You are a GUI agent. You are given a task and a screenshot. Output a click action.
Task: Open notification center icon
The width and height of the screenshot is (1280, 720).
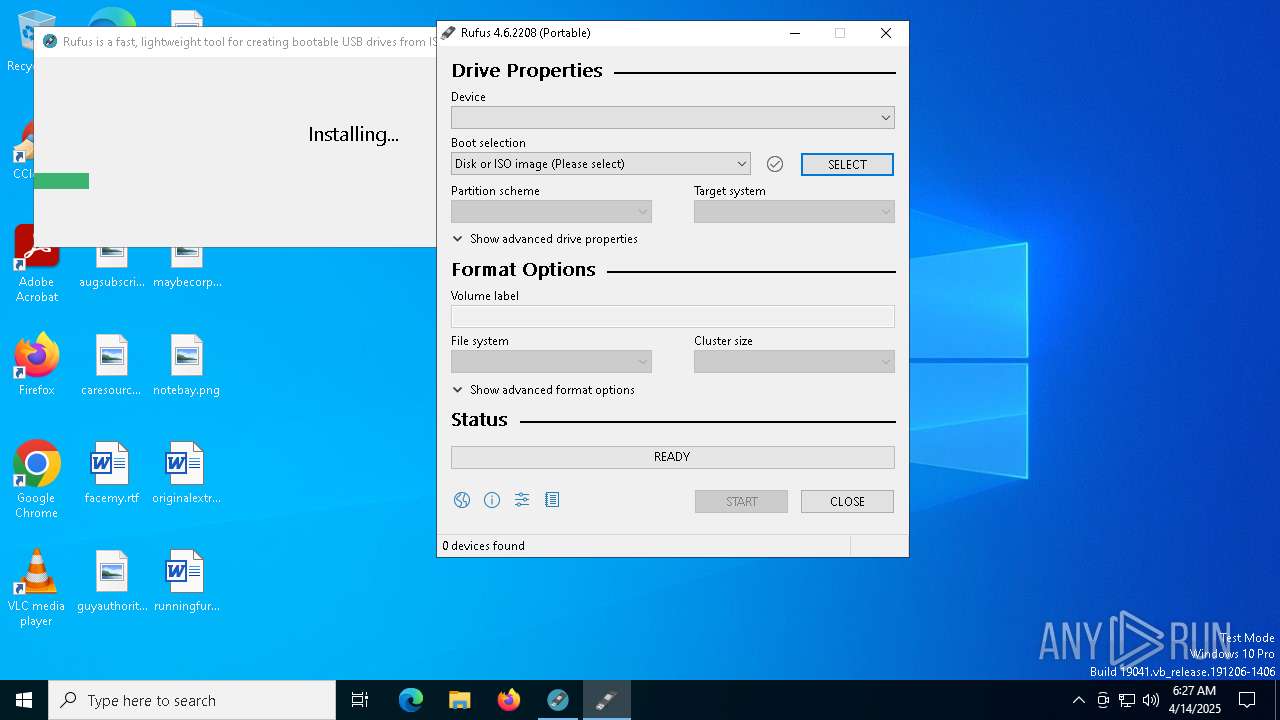[1247, 700]
